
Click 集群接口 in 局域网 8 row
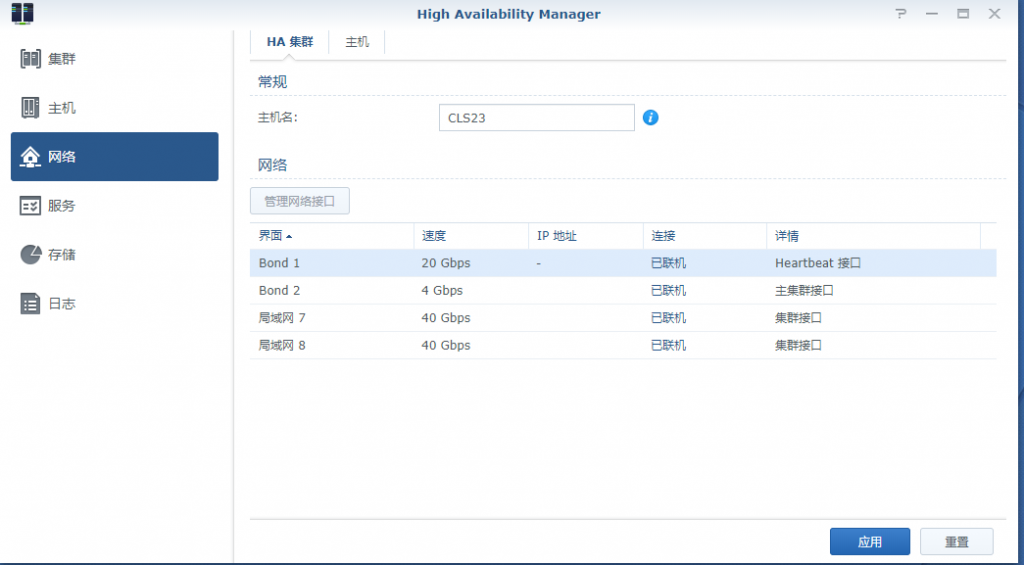click(x=799, y=346)
